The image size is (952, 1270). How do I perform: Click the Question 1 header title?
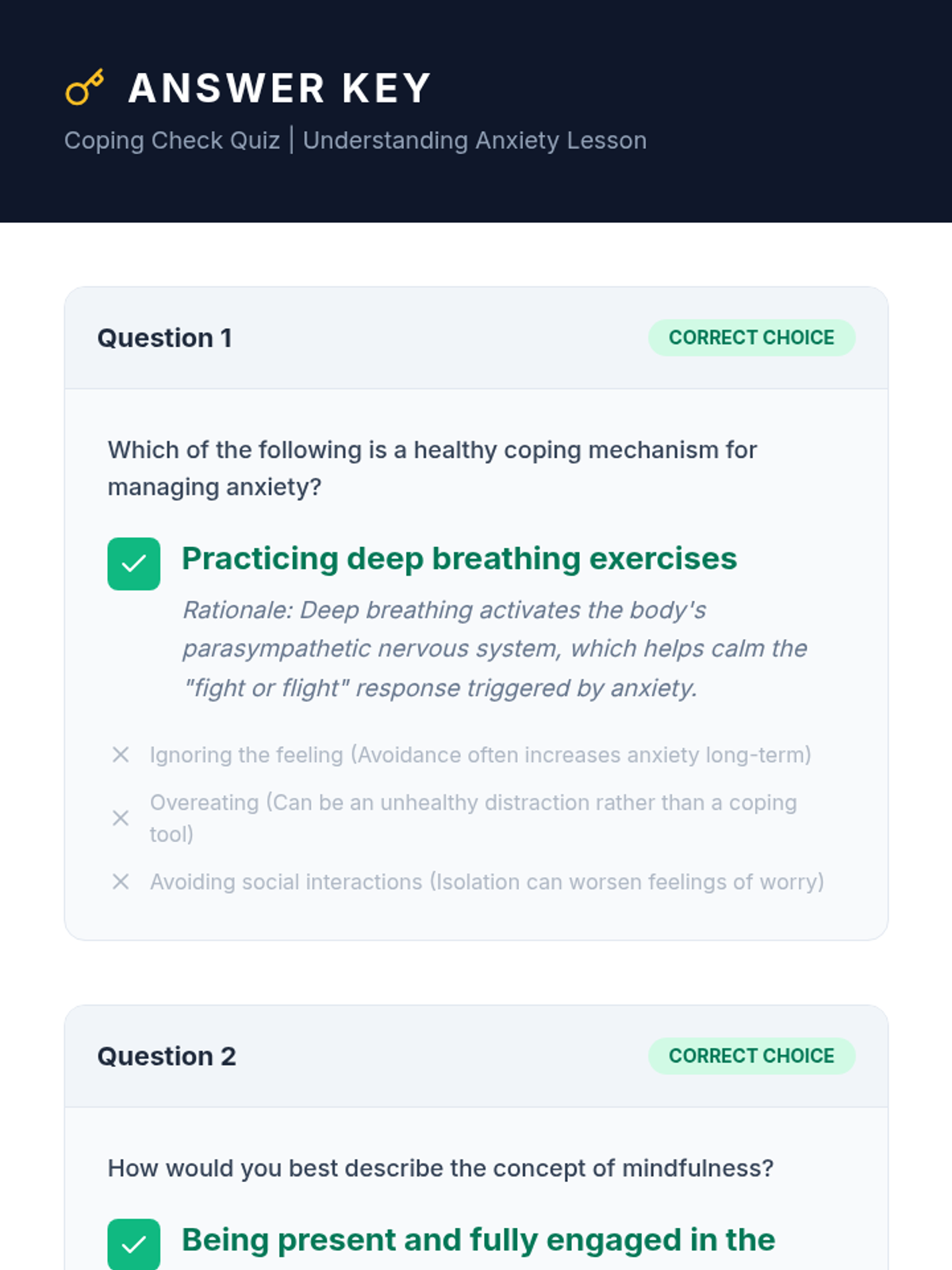(164, 338)
